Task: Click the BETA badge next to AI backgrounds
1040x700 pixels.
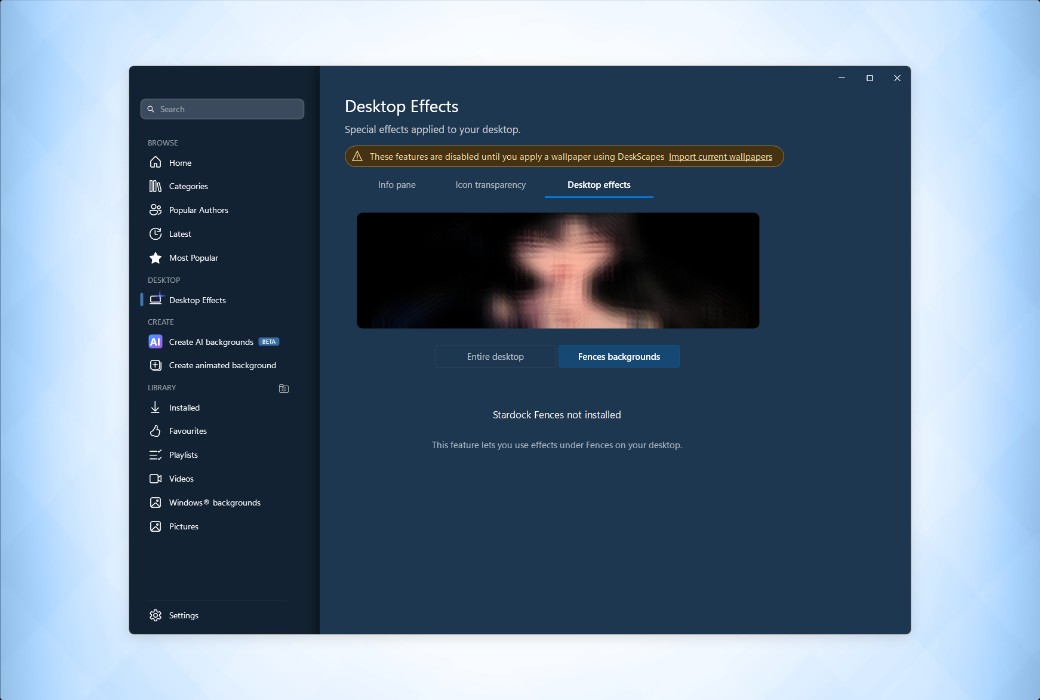Action: click(x=269, y=342)
